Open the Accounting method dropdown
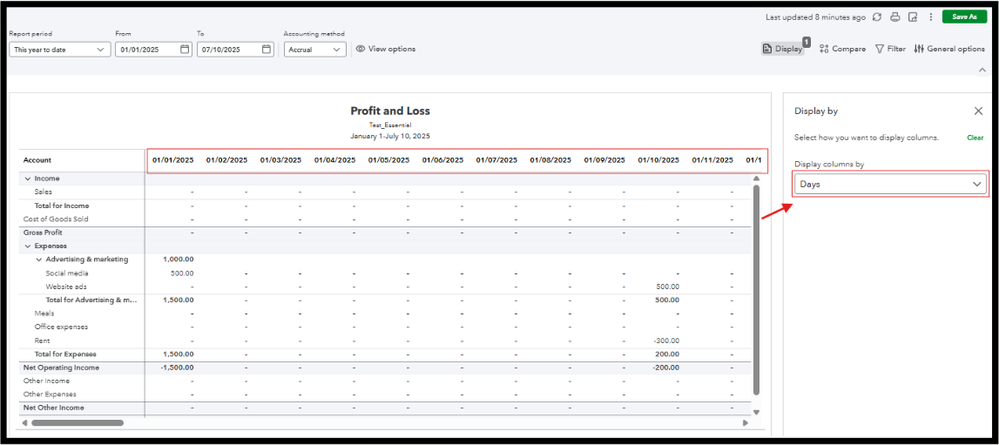 315,49
